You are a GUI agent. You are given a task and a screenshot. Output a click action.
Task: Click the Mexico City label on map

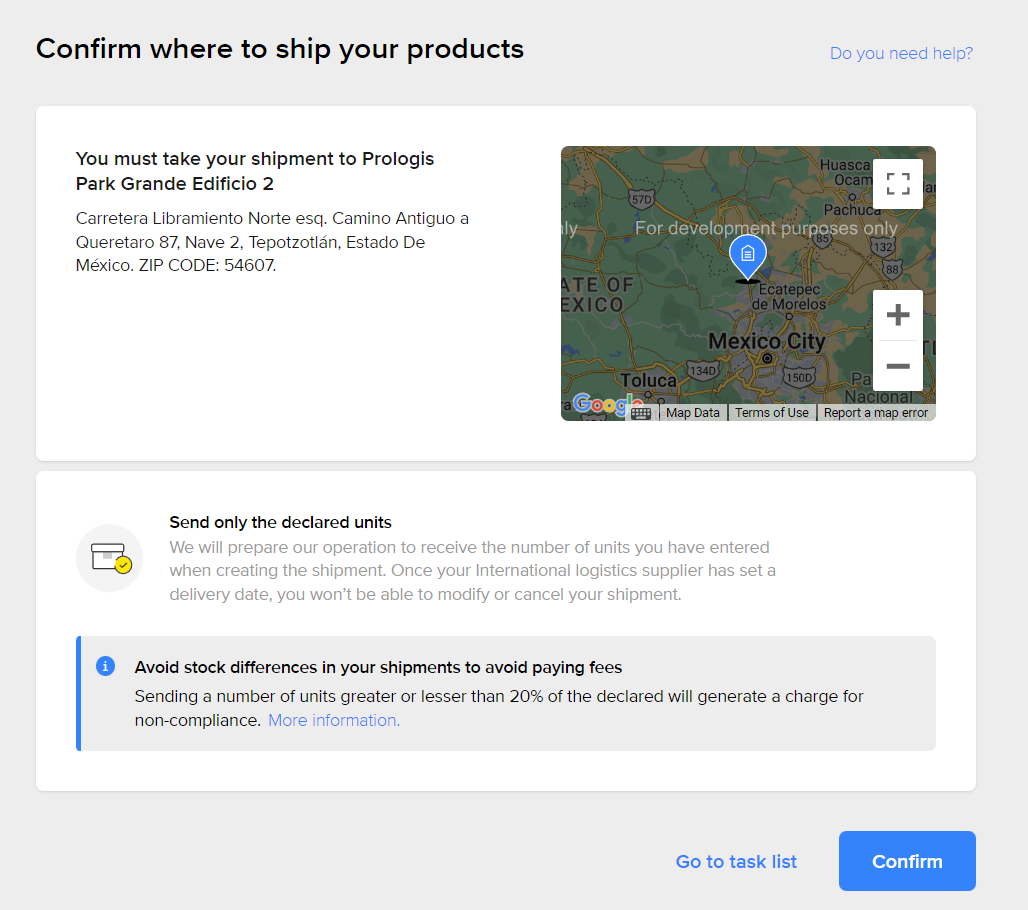click(767, 342)
